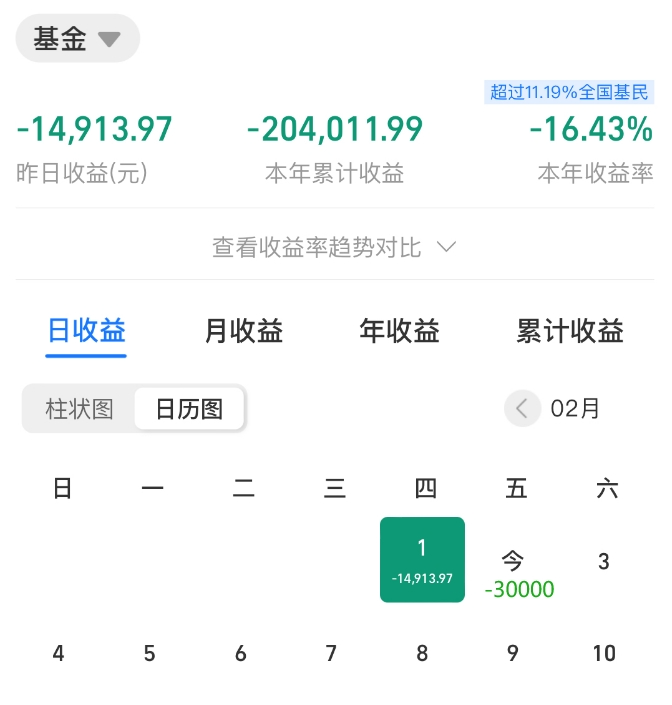The width and height of the screenshot is (672, 705).
Task: Click the 本年累计收益 label
Action: (334, 173)
